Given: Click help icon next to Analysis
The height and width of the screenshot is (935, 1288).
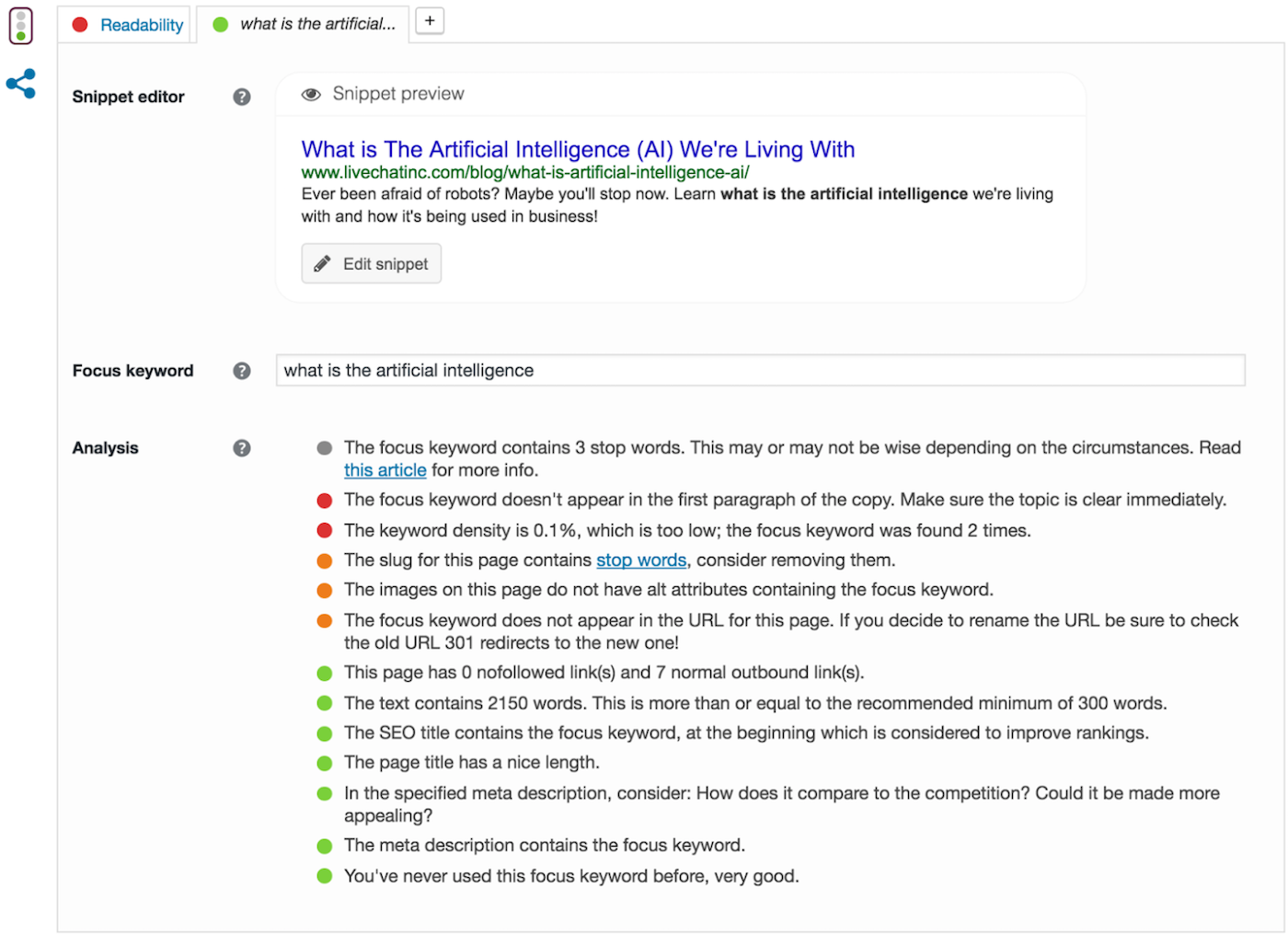Looking at the screenshot, I should 242,448.
